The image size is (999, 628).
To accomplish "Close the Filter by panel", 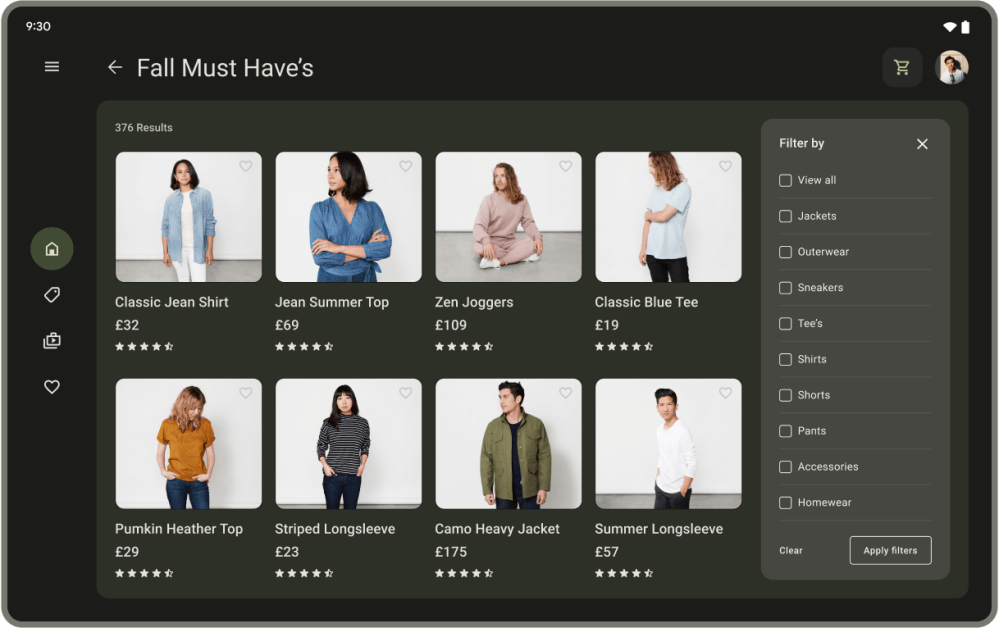I will [922, 144].
